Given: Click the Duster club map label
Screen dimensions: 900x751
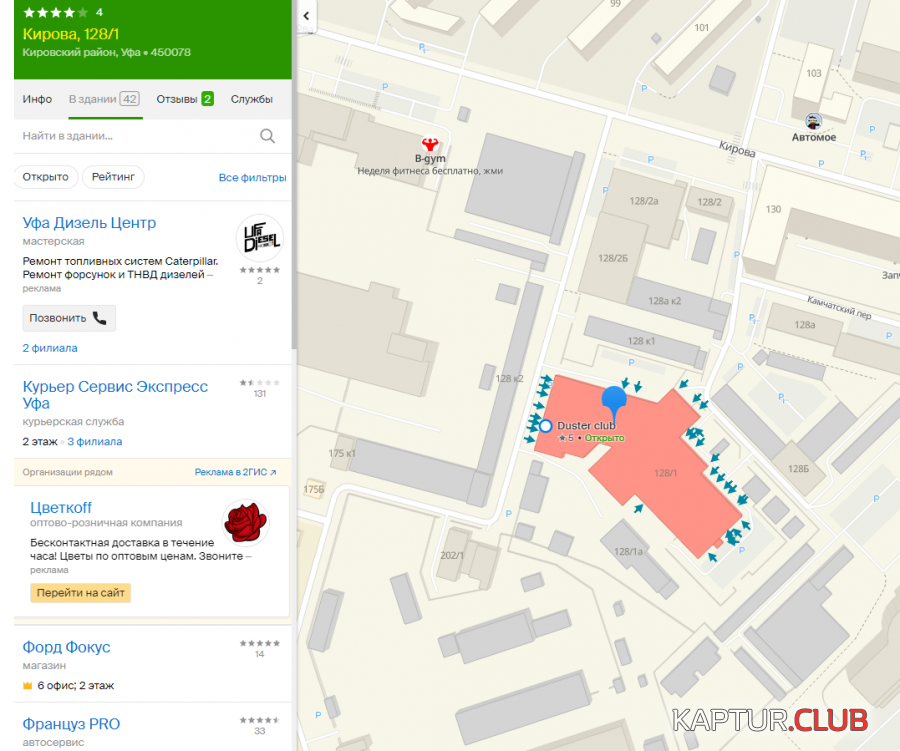Looking at the screenshot, I should click(586, 425).
